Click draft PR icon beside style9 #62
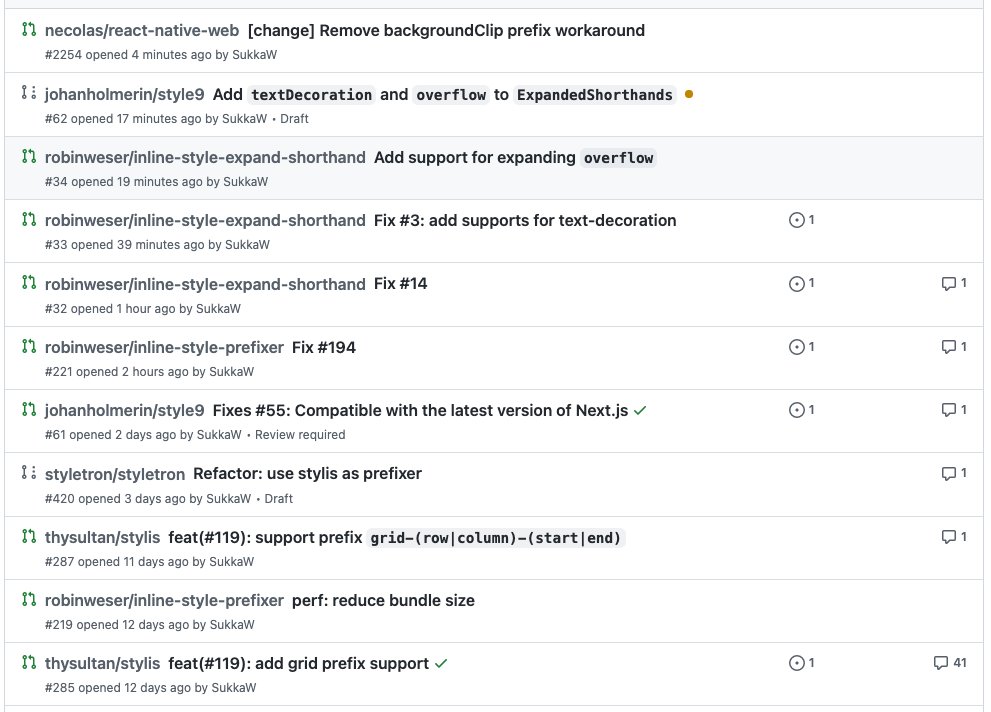 [29, 94]
